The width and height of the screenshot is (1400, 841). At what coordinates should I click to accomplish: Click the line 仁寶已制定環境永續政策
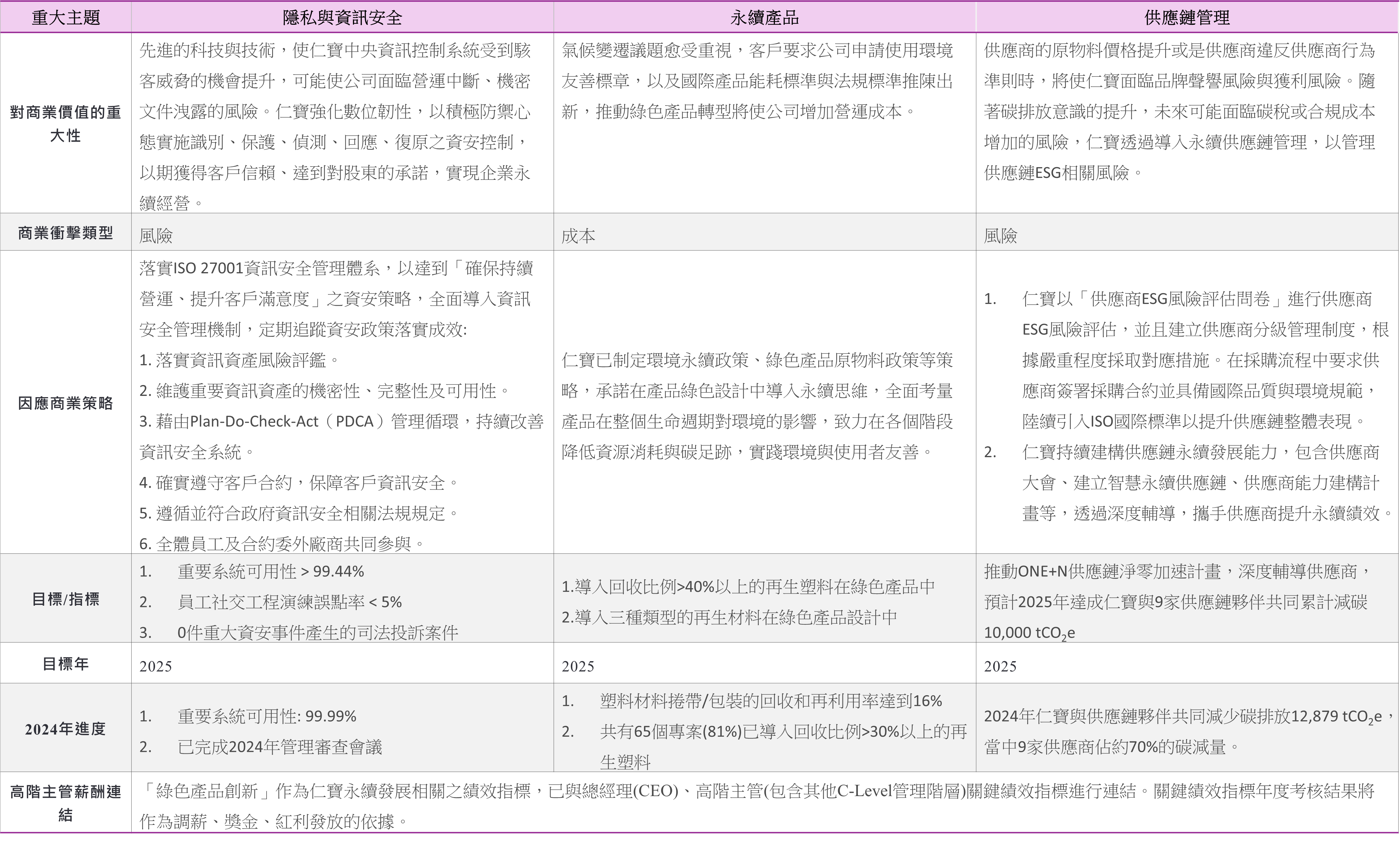(x=757, y=360)
